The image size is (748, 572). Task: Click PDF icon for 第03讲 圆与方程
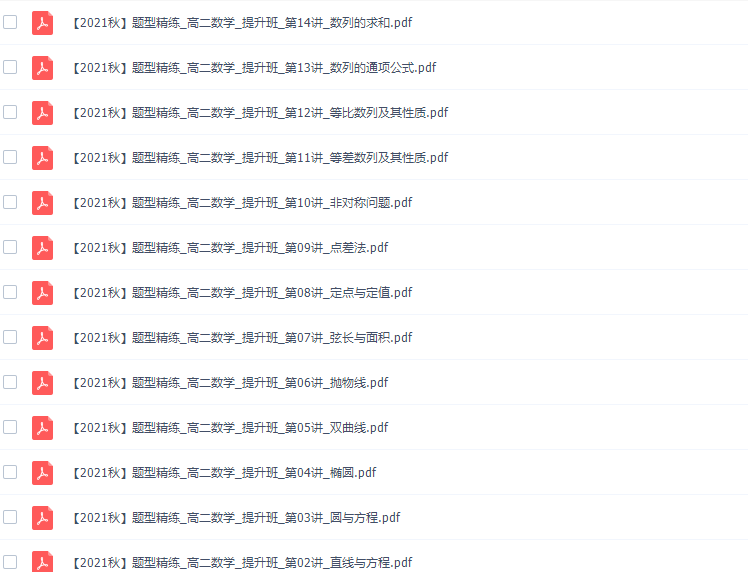42,518
